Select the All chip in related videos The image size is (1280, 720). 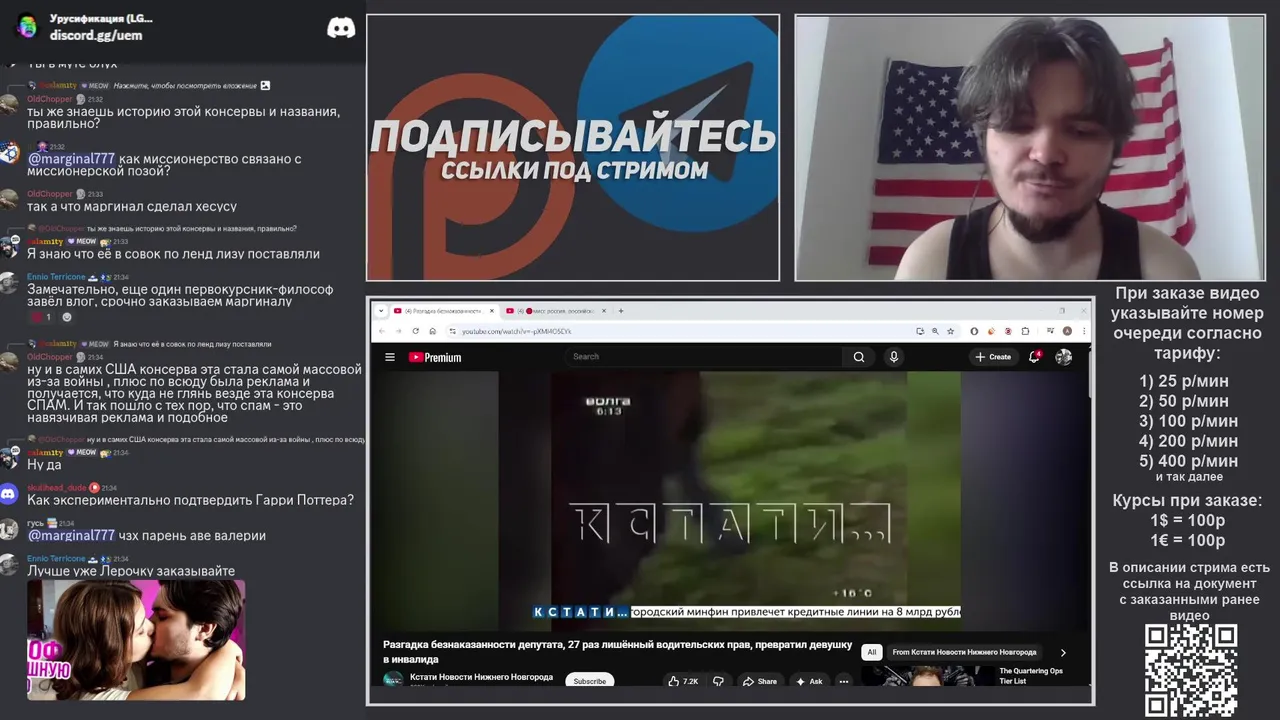pyautogui.click(x=871, y=652)
